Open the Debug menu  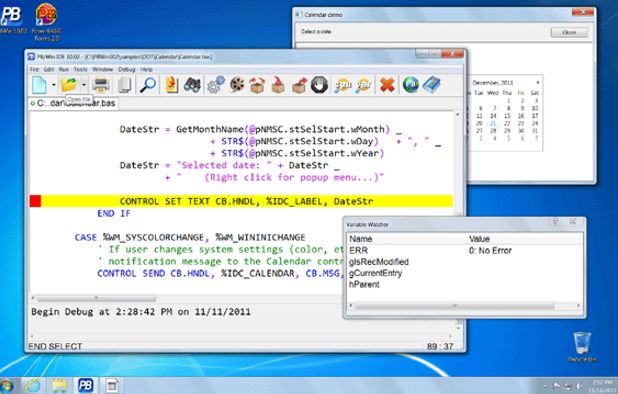coord(127,69)
